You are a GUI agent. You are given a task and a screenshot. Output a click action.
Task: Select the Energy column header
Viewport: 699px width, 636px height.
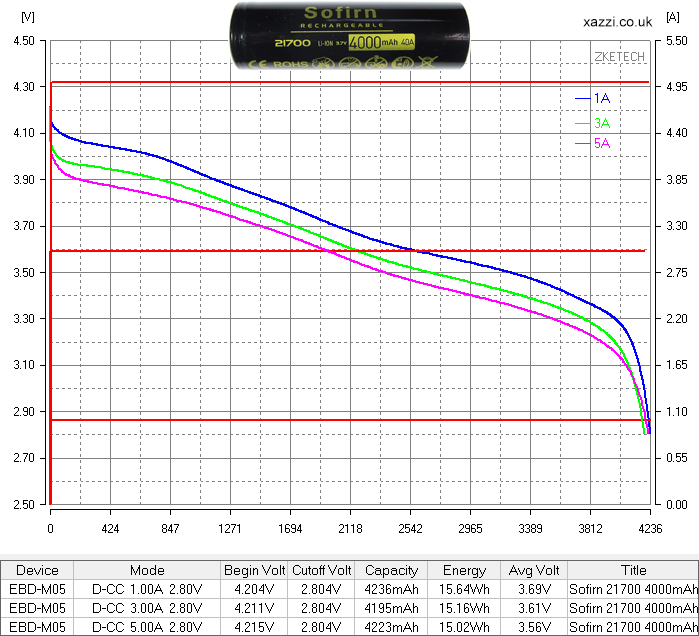point(465,570)
